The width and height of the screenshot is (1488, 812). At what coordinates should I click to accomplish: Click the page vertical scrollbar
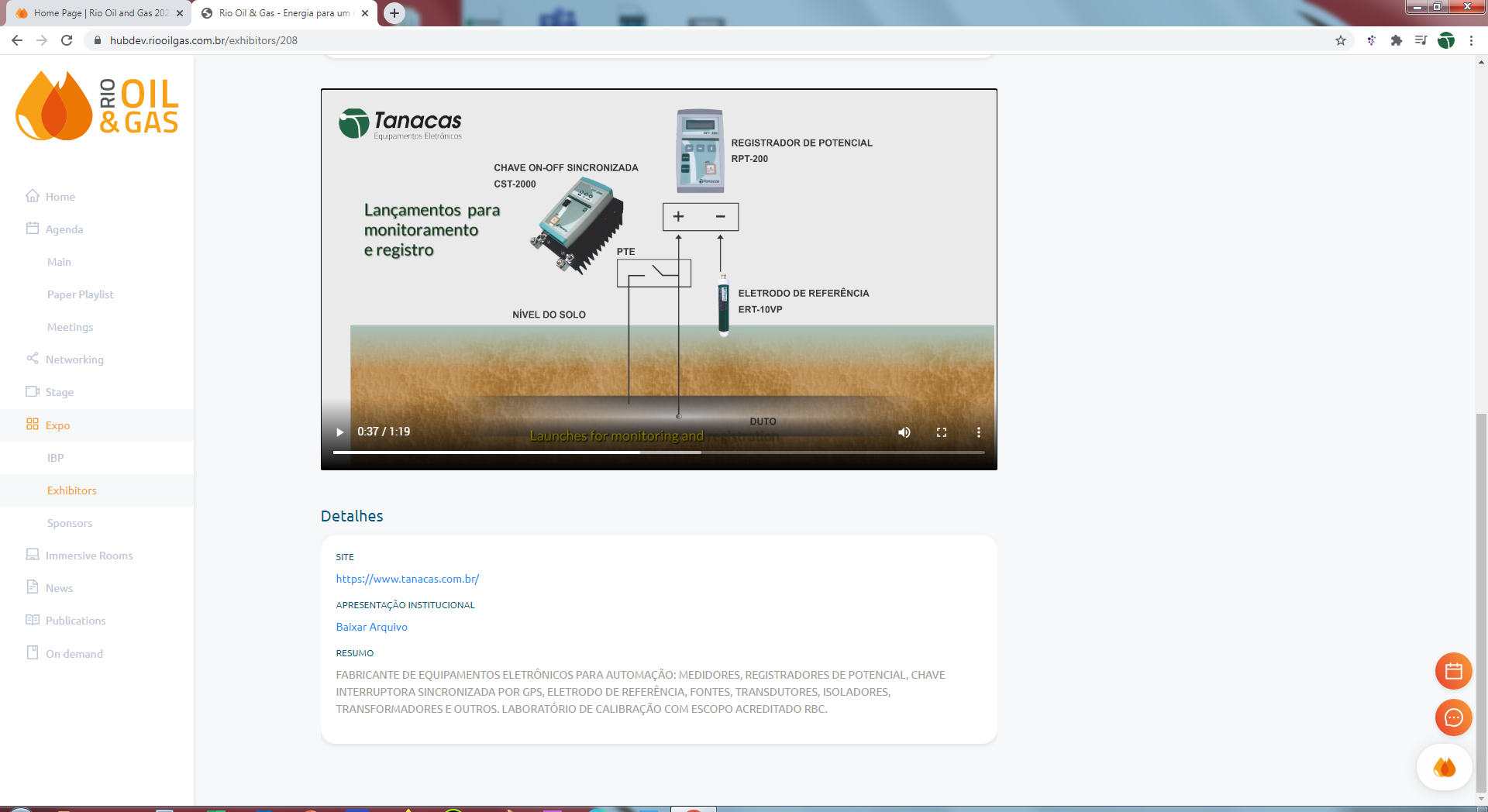pos(1481,604)
